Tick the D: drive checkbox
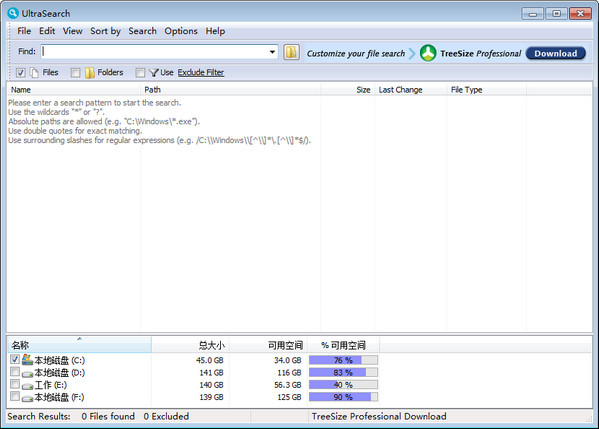 pyautogui.click(x=15, y=372)
